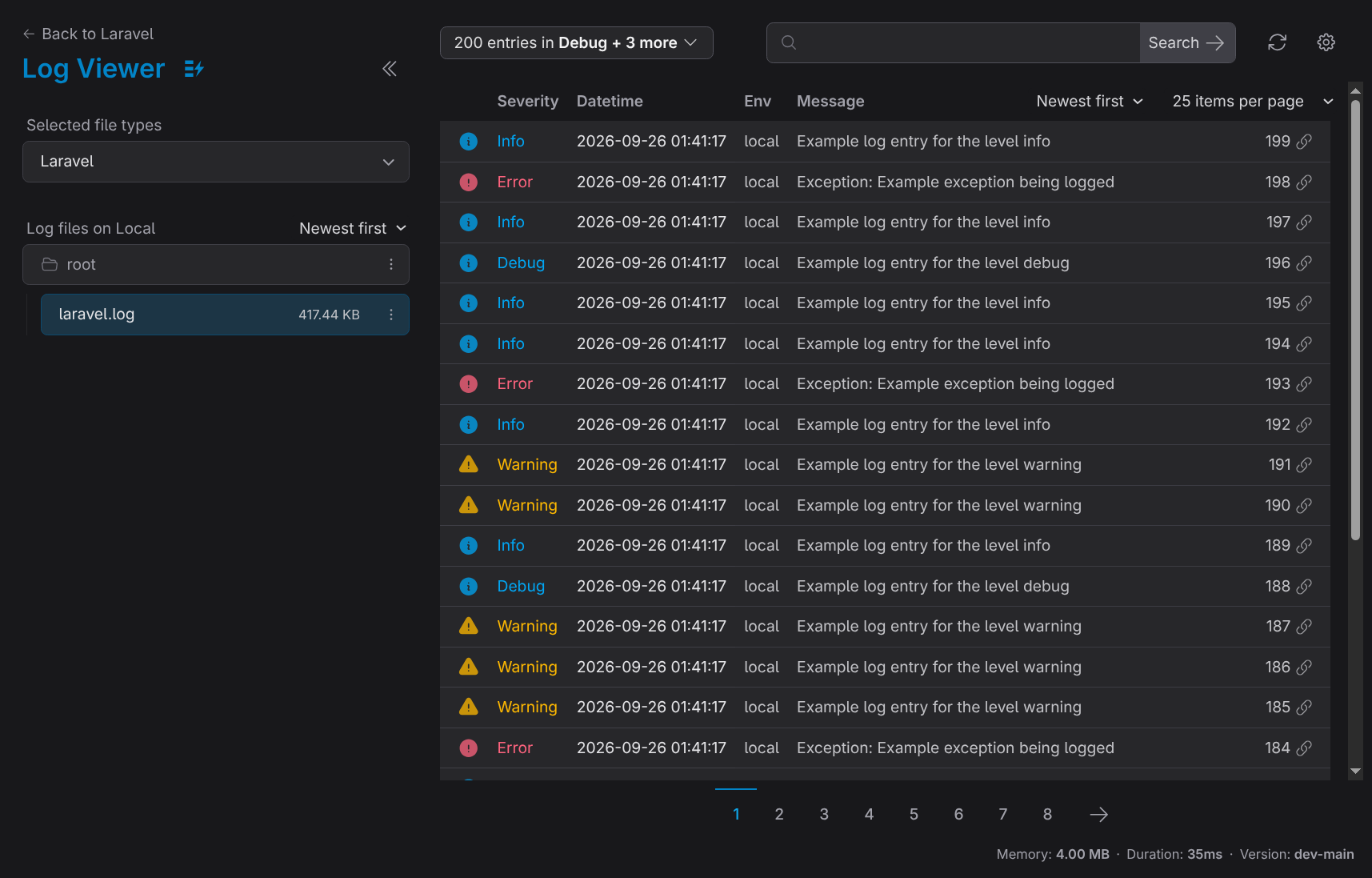Open settings via the gear icon
The height and width of the screenshot is (878, 1372).
(x=1326, y=42)
